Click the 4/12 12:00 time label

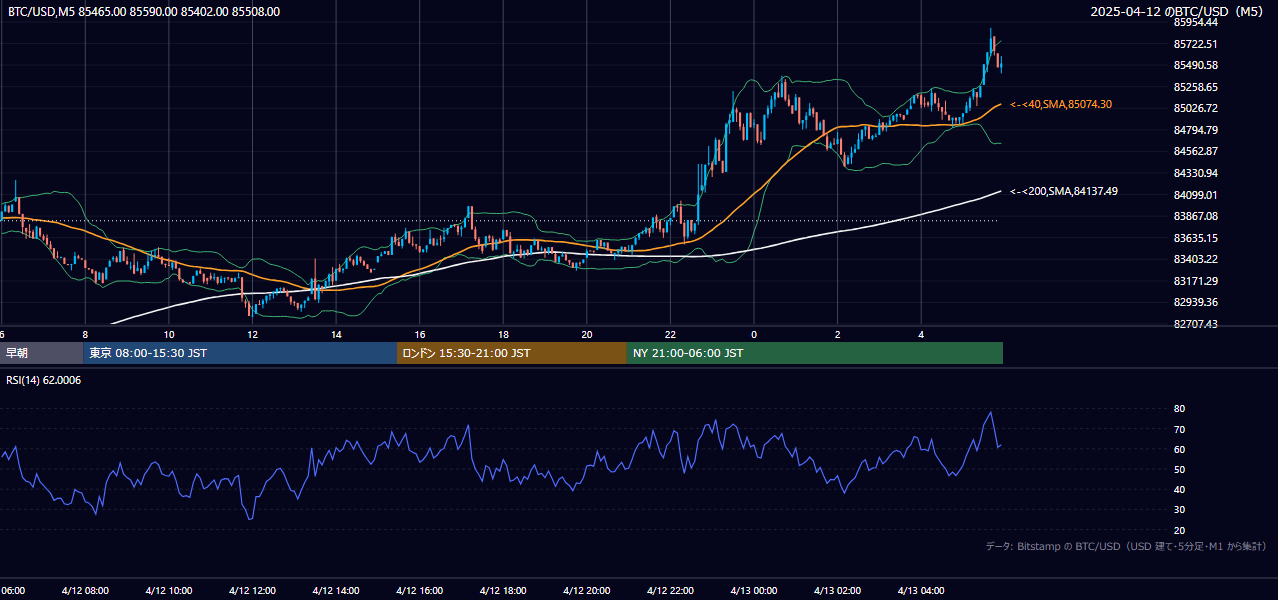click(x=252, y=591)
